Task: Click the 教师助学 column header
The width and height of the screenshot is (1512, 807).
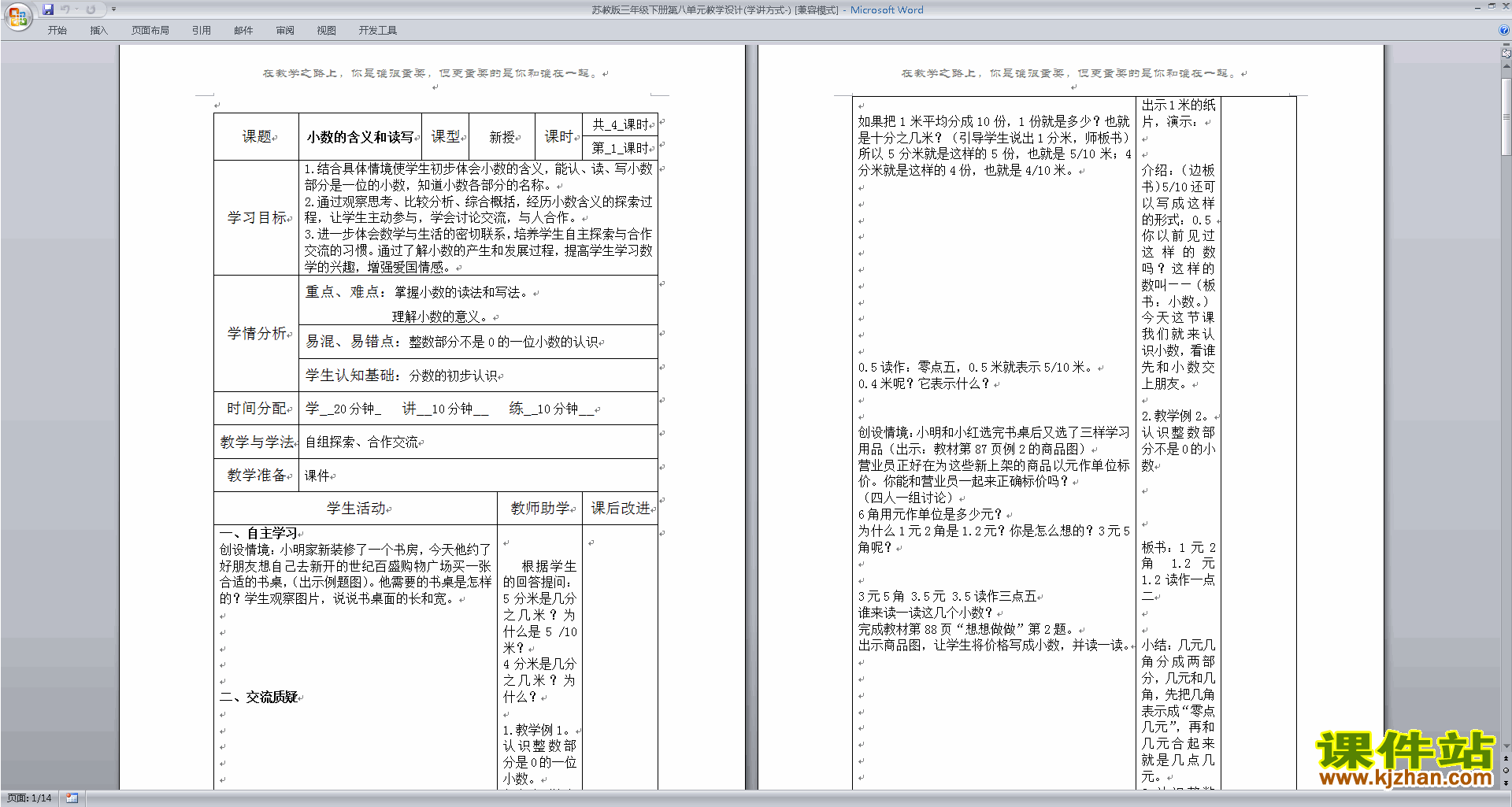Action: pyautogui.click(x=541, y=509)
